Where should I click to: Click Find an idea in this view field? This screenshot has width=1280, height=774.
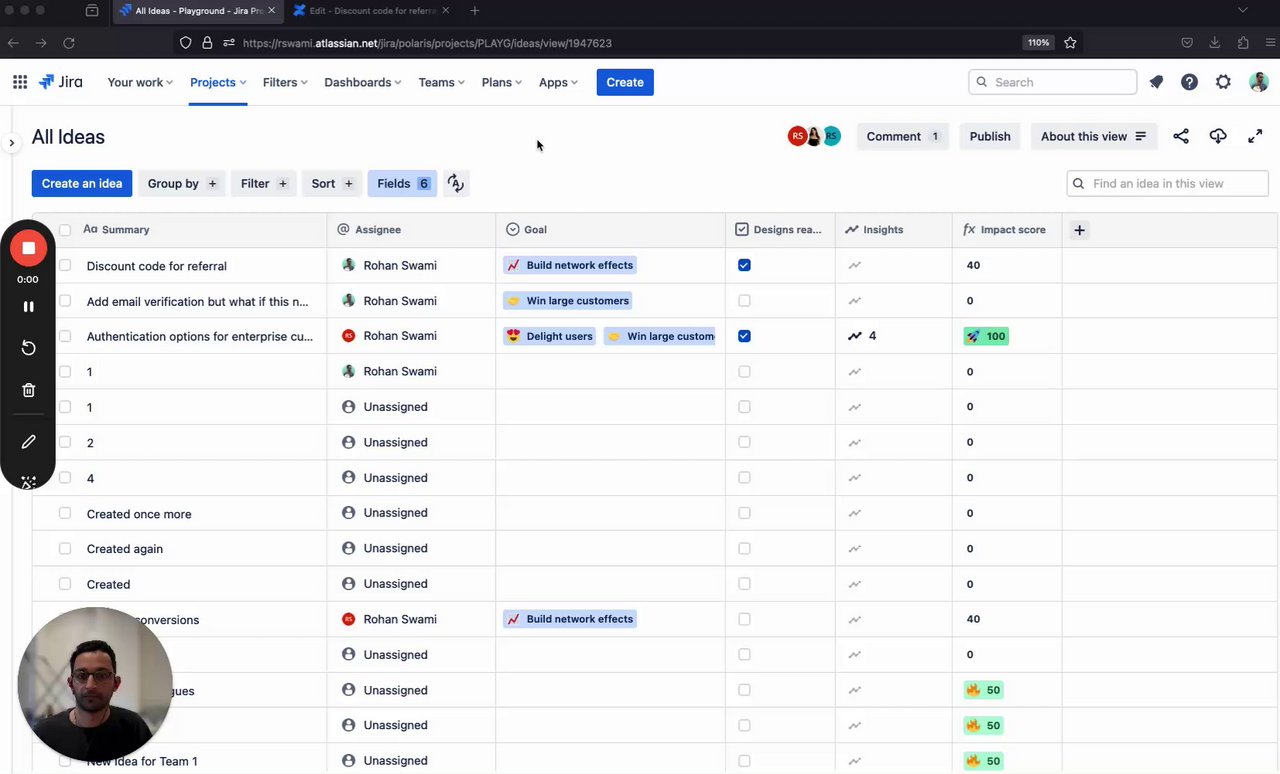pos(1167,183)
